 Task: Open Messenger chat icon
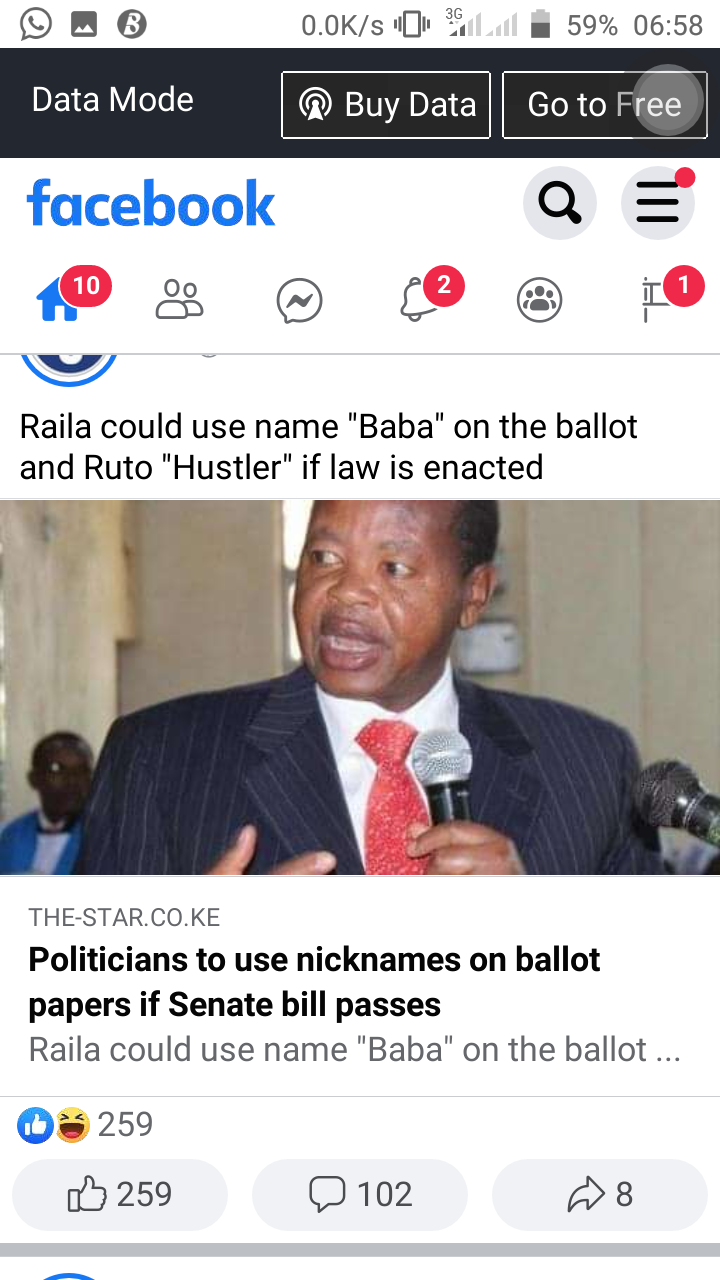(x=300, y=301)
